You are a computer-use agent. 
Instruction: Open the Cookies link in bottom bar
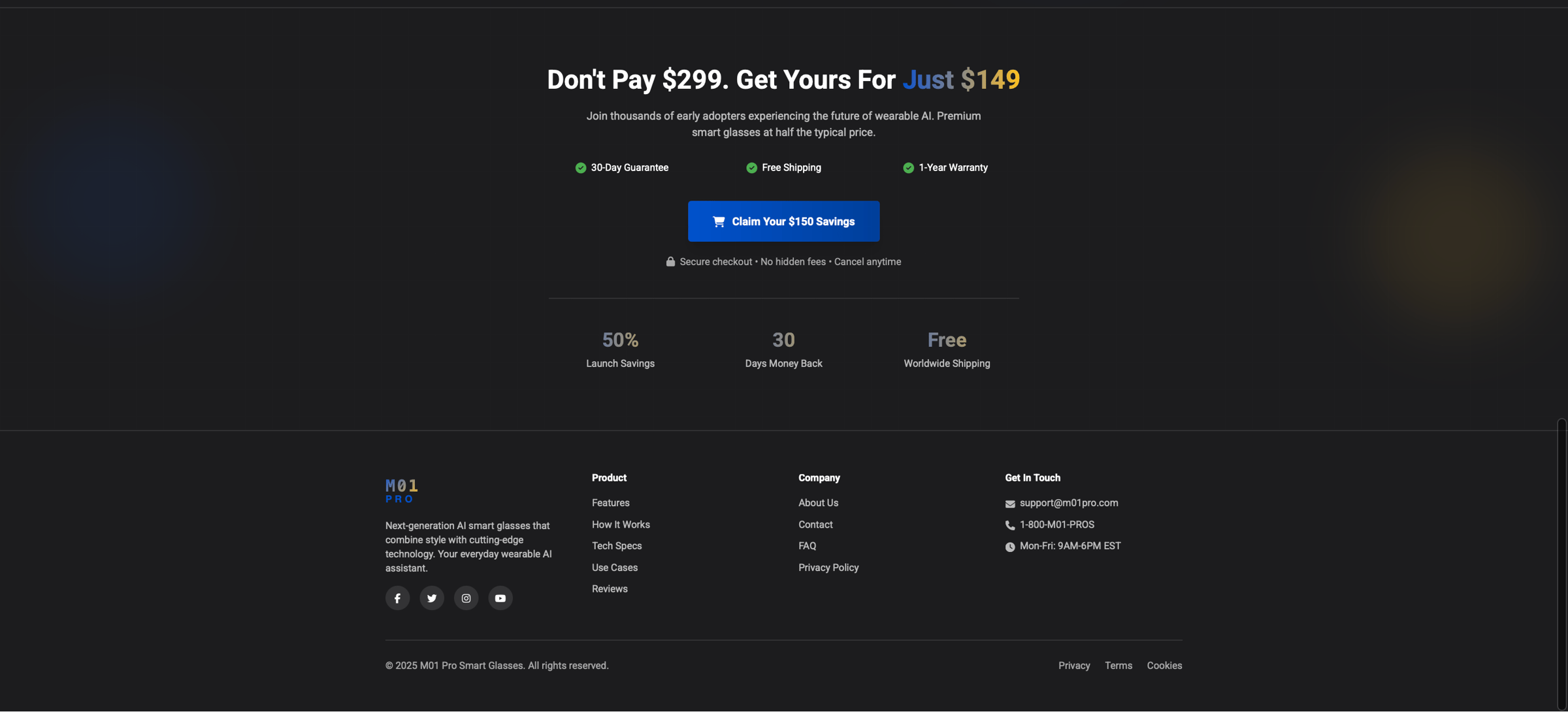click(x=1164, y=666)
